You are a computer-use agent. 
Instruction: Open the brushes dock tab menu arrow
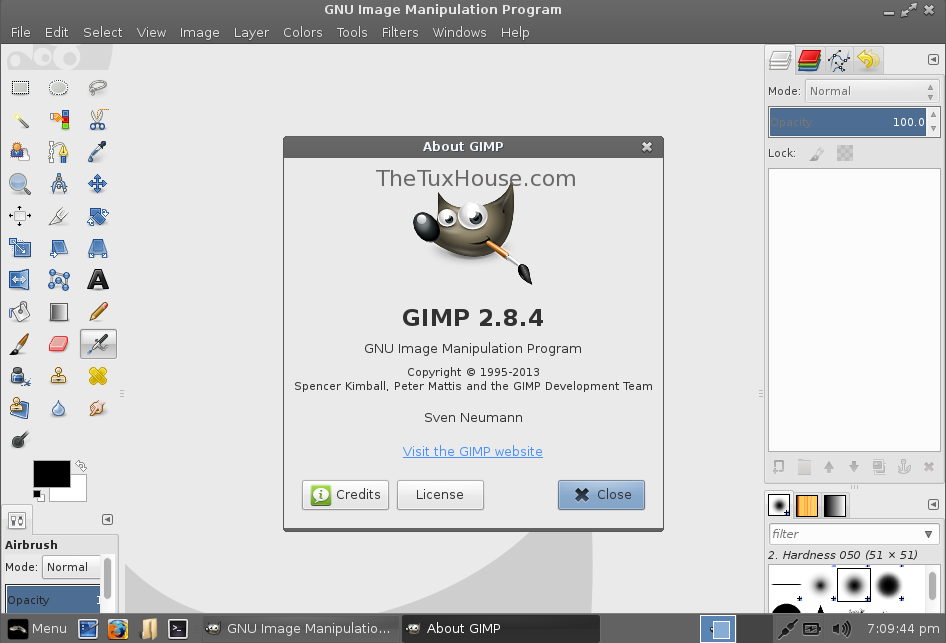pos(933,504)
